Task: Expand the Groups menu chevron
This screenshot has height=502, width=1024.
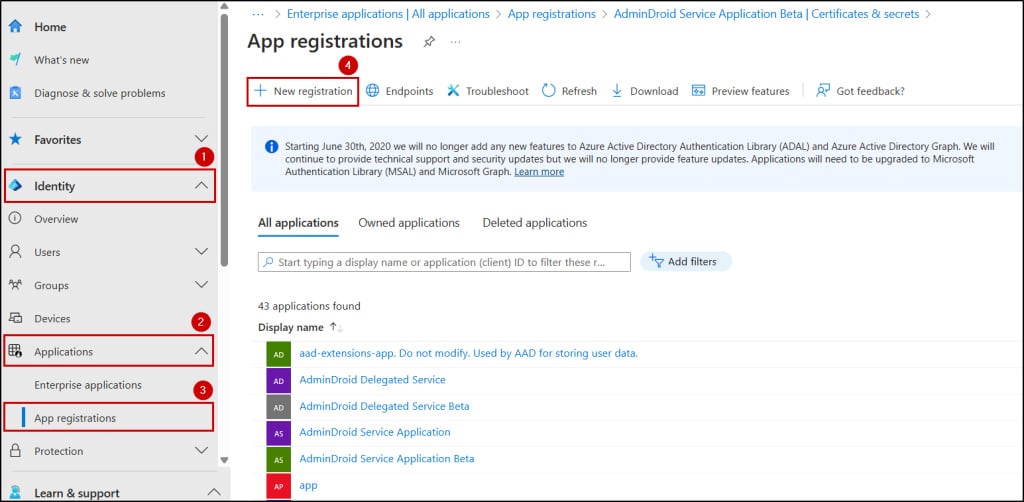Action: (x=202, y=285)
